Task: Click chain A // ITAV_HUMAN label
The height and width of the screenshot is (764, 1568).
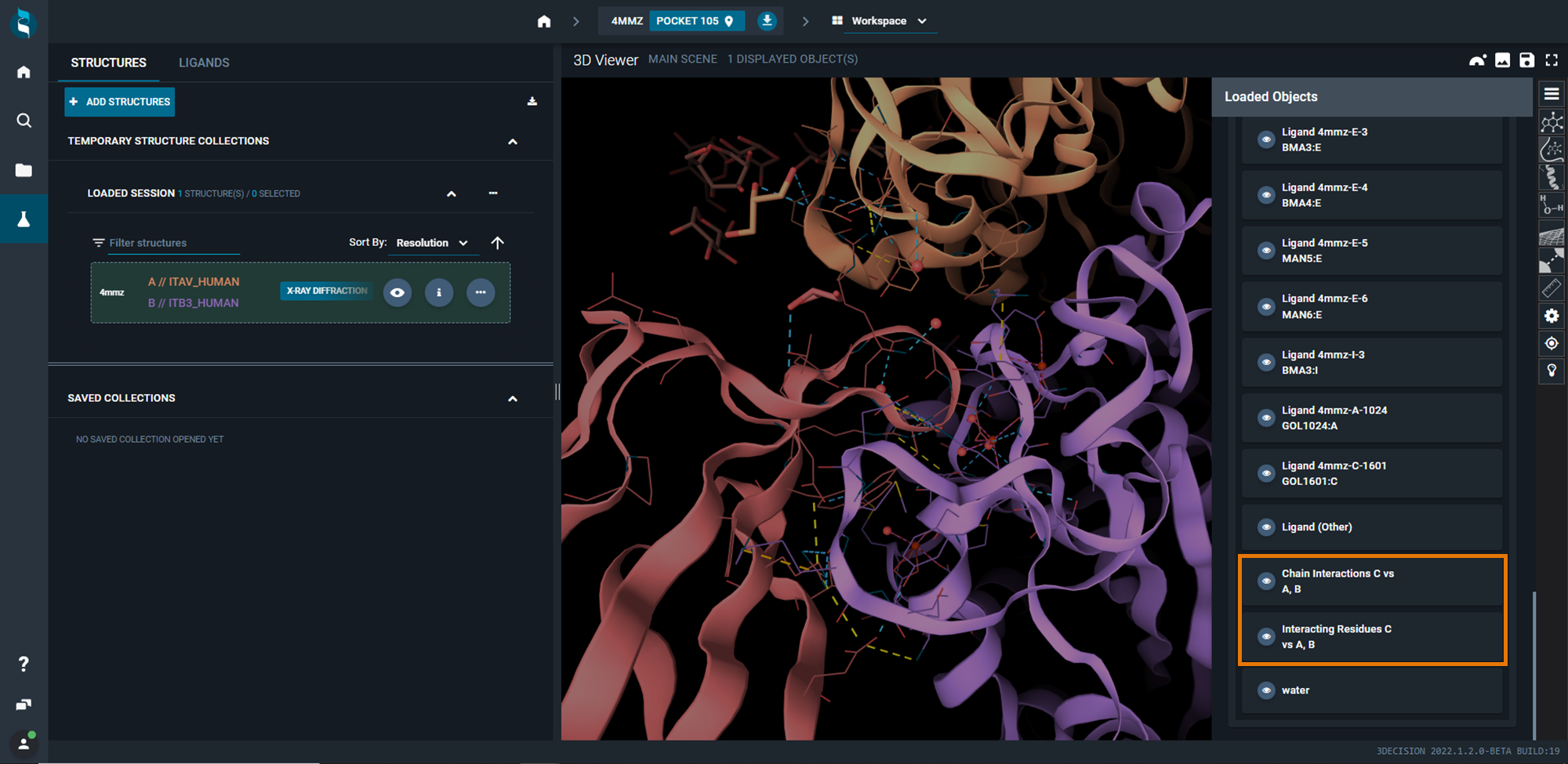Action: (x=194, y=281)
